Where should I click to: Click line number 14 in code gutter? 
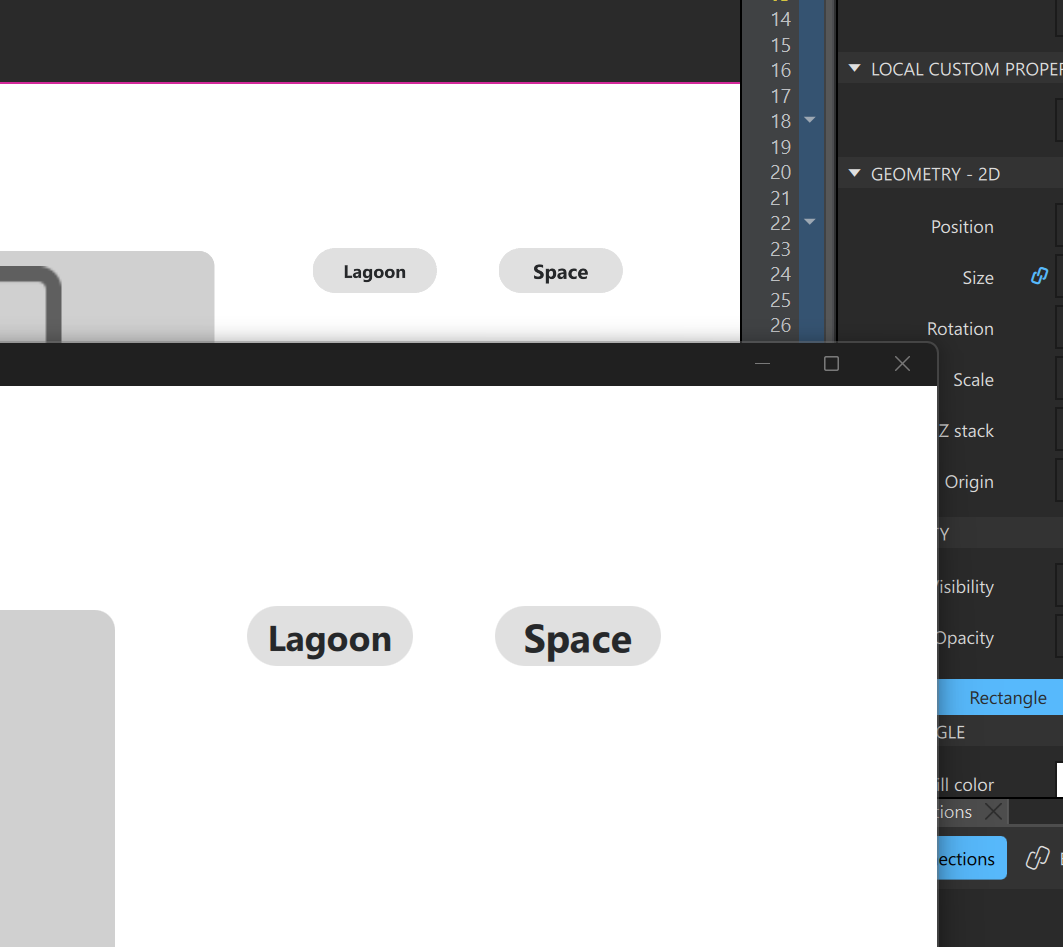(780, 19)
